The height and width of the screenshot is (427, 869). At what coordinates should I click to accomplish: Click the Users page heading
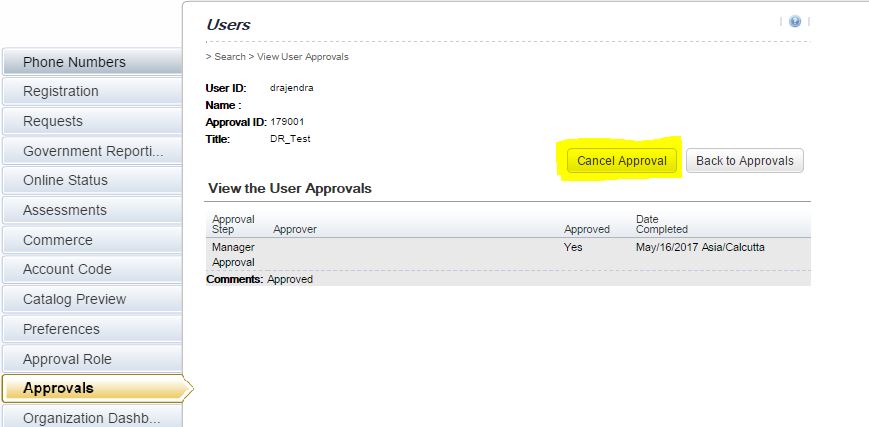pos(228,25)
